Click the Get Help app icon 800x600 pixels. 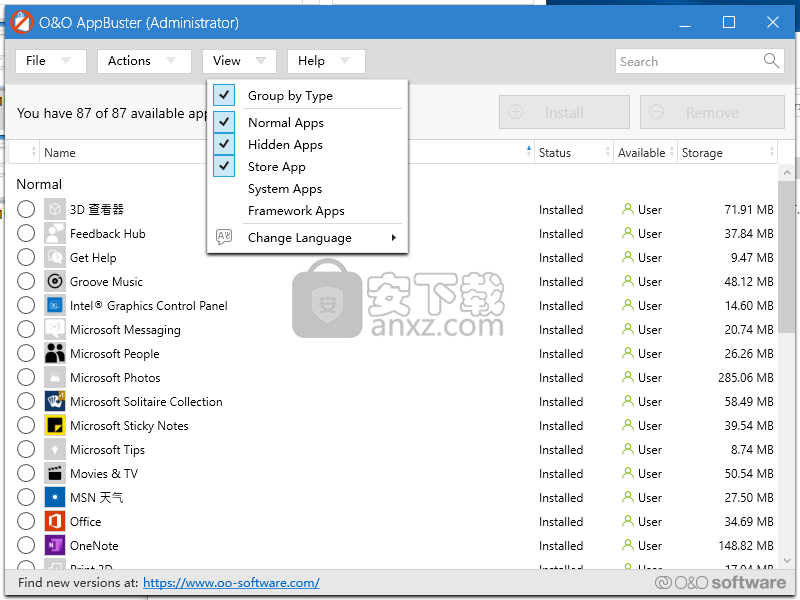tap(55, 257)
